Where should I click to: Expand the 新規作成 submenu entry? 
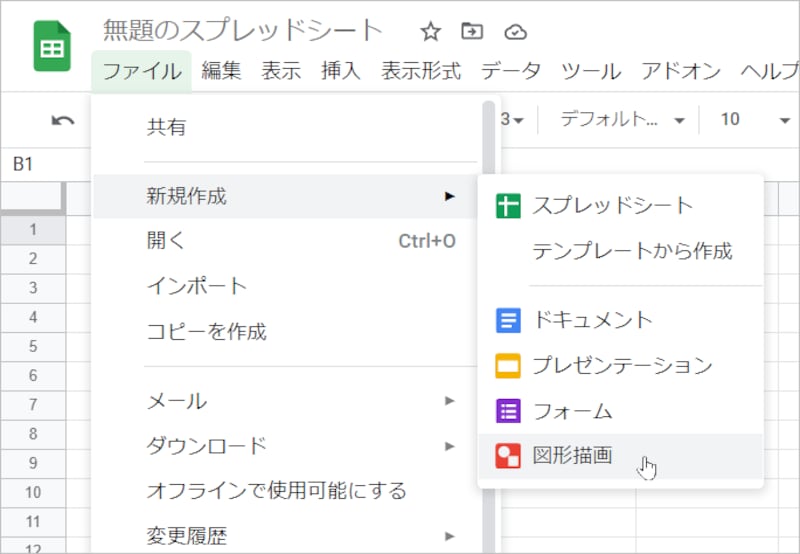(x=287, y=196)
